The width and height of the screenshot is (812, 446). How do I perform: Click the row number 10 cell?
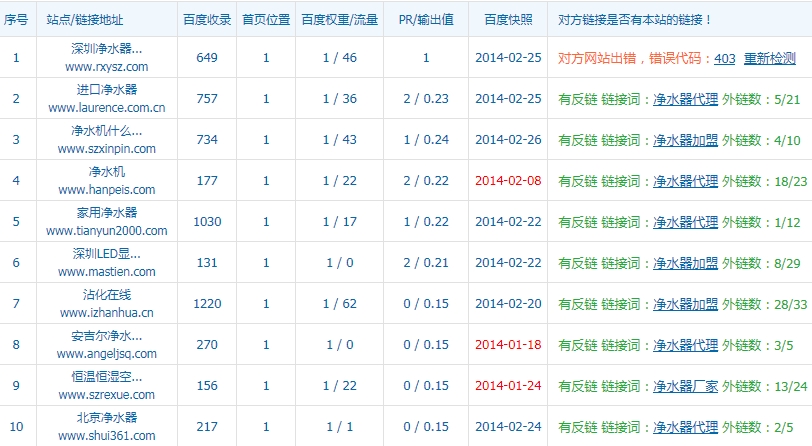17,426
